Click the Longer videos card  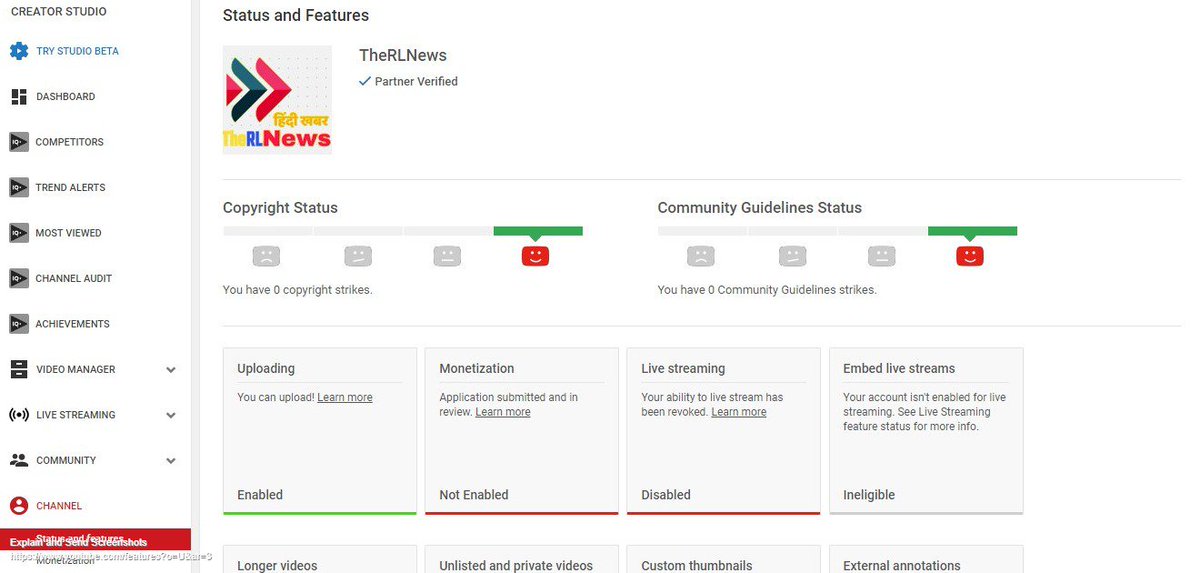tap(320, 559)
